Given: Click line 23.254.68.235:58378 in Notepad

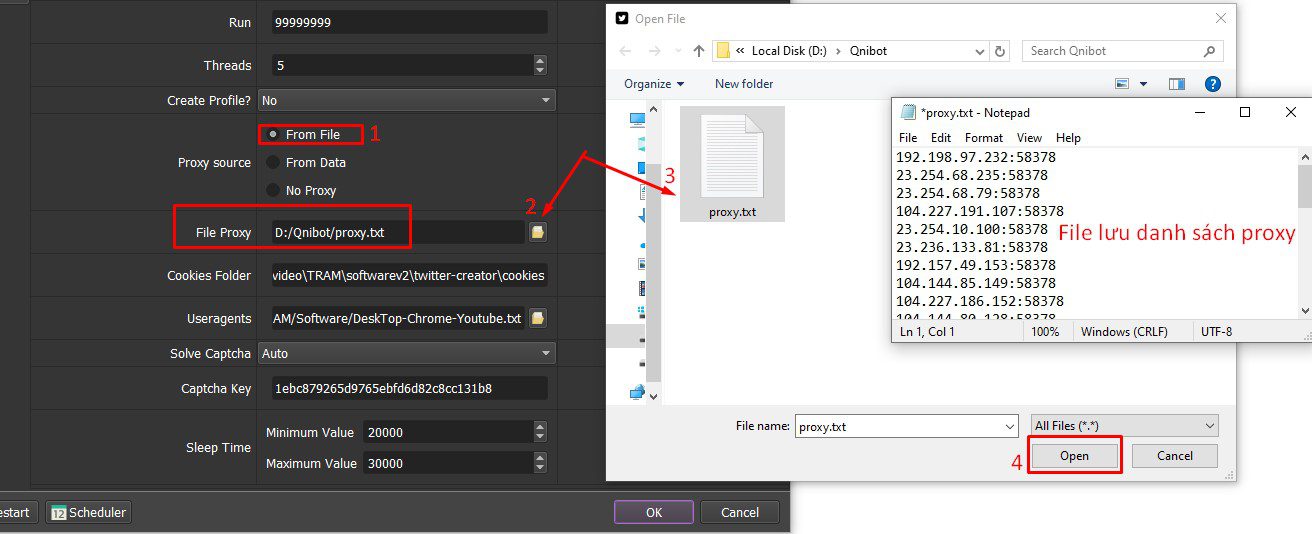Looking at the screenshot, I should click(x=972, y=175).
